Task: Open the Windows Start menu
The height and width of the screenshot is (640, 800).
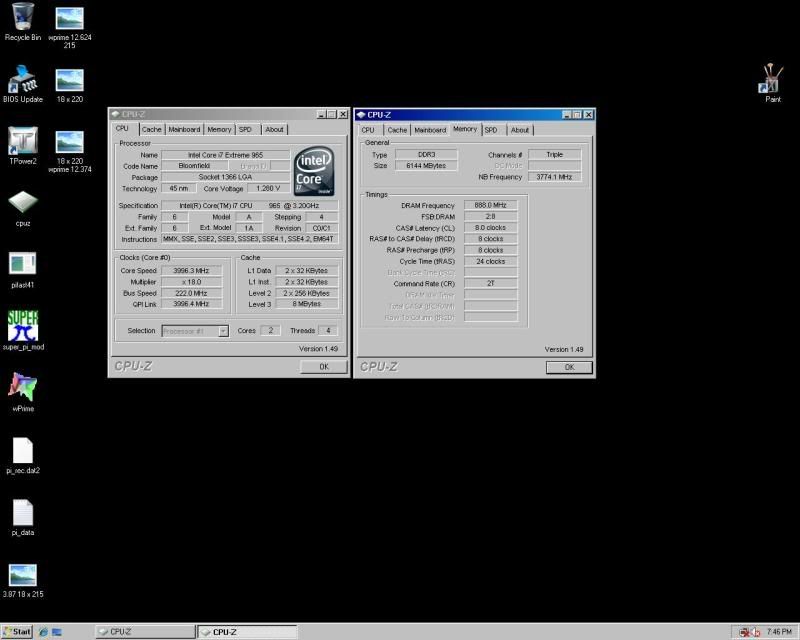Action: pos(17,631)
